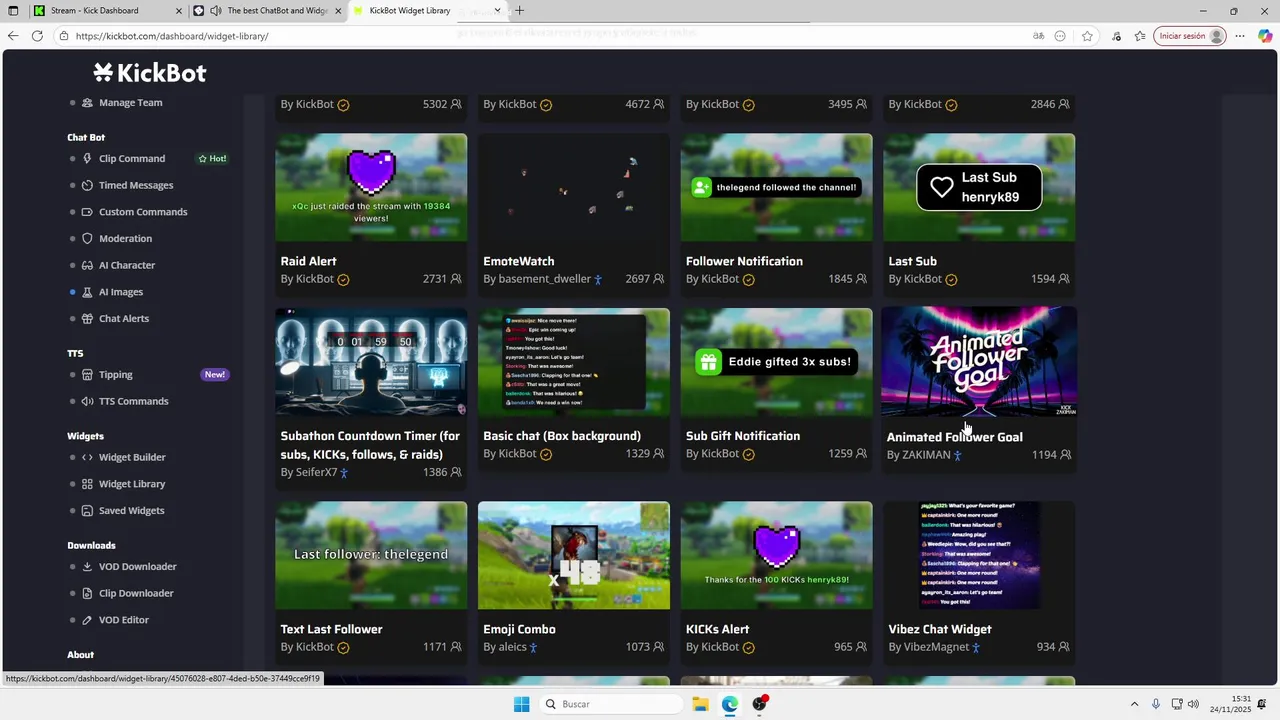Click the Hot! badge beside Clip Command

click(x=212, y=158)
